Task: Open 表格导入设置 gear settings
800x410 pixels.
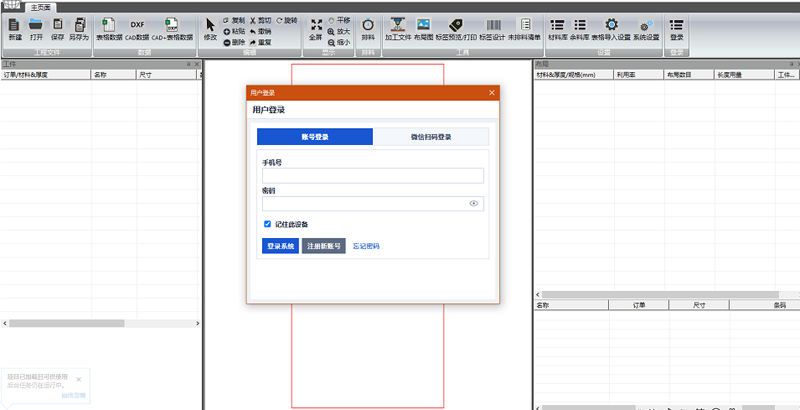Action: pos(611,30)
